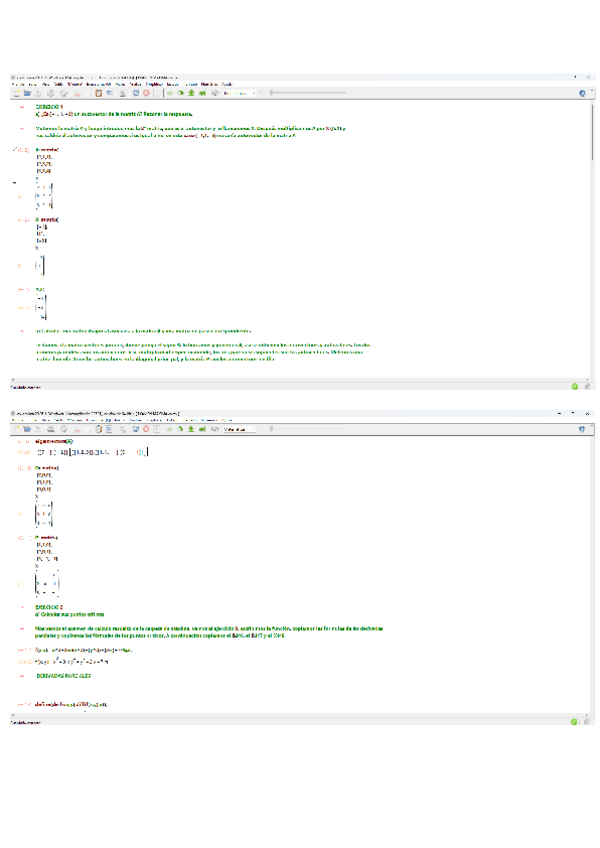Screen dimensions: 600x848
Task: Collapse the EJERCICIO 1 title cell
Action: pos(22,105)
